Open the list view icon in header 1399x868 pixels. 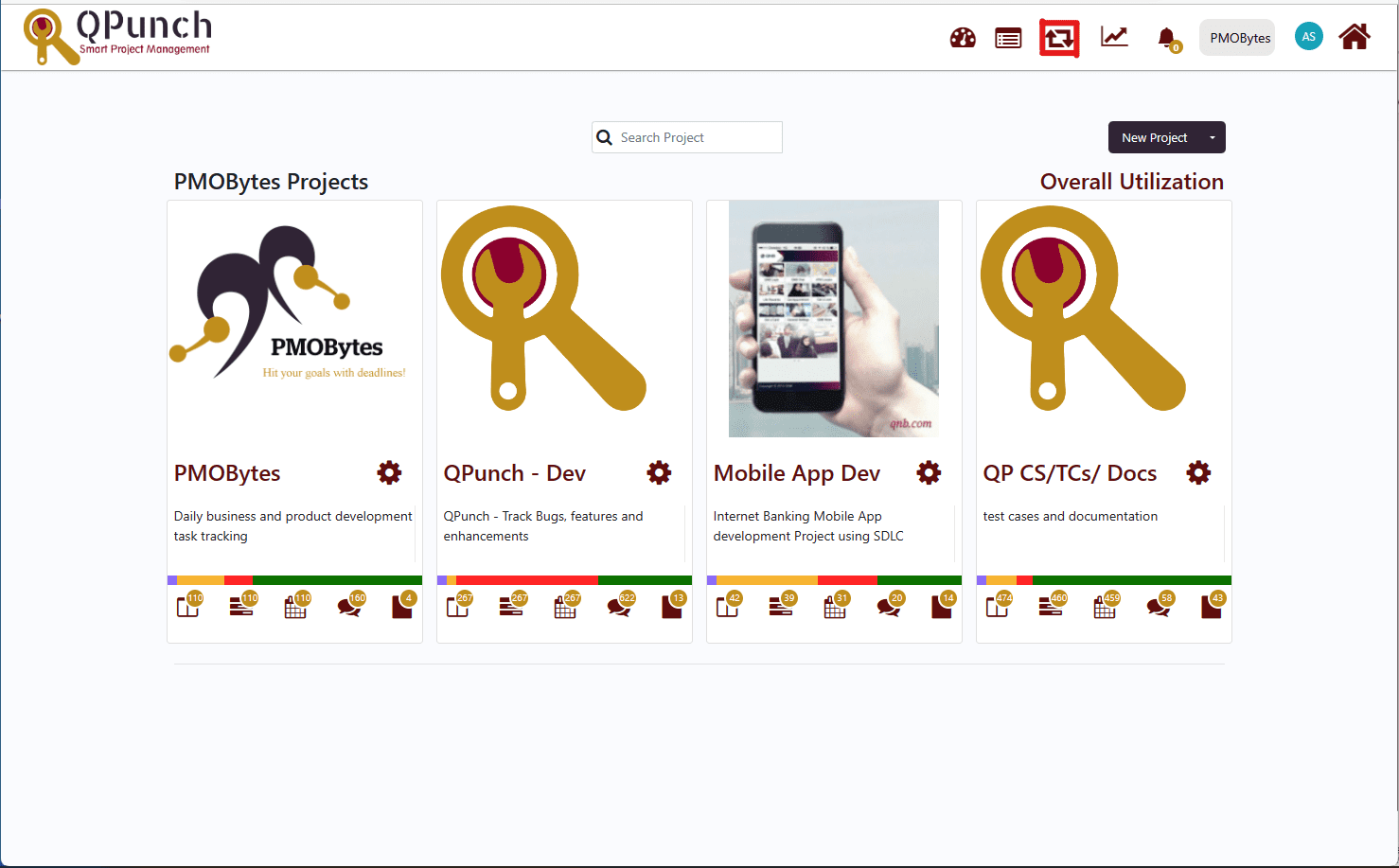tap(1008, 38)
